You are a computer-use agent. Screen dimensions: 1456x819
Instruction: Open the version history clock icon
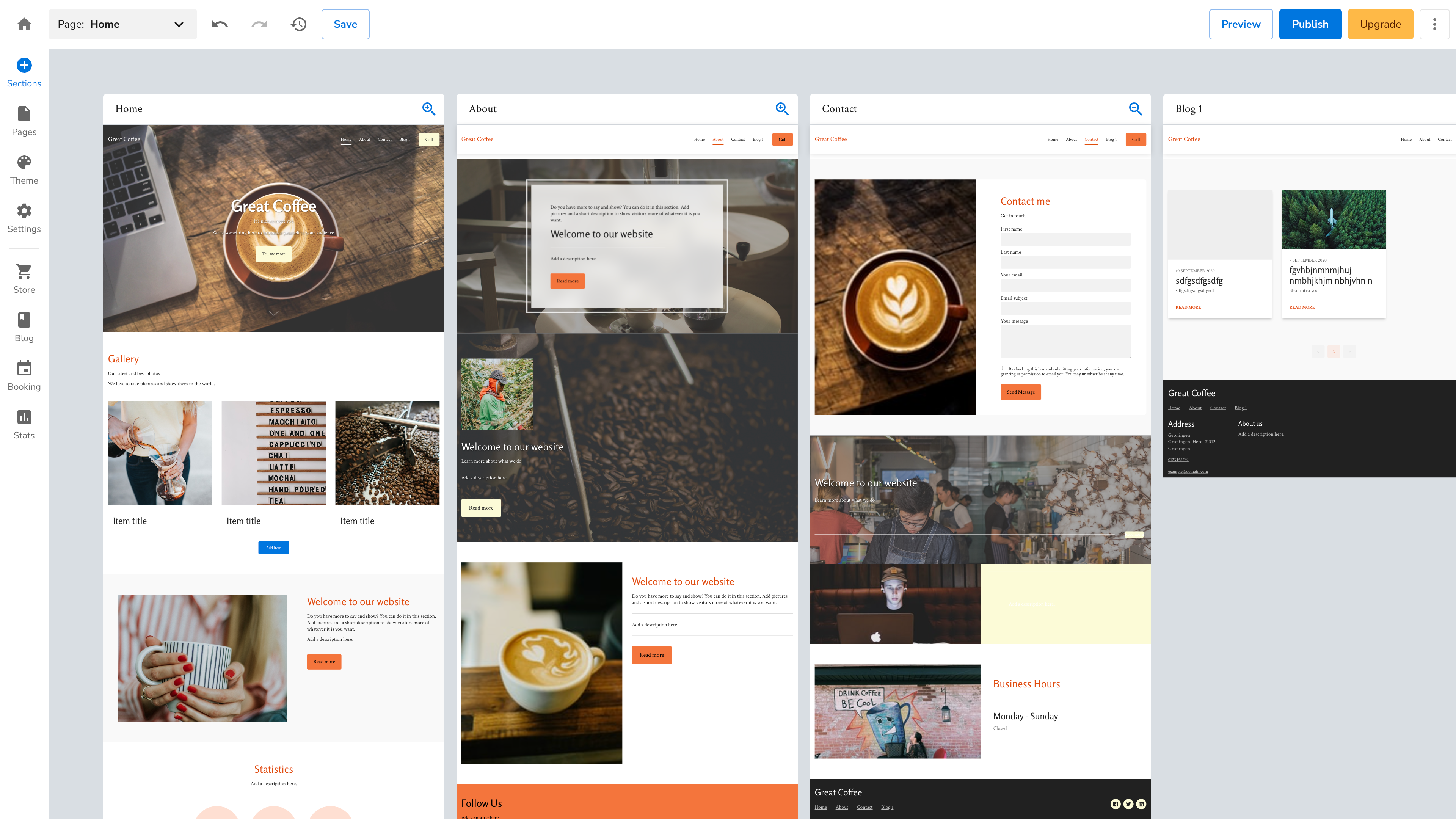point(299,24)
